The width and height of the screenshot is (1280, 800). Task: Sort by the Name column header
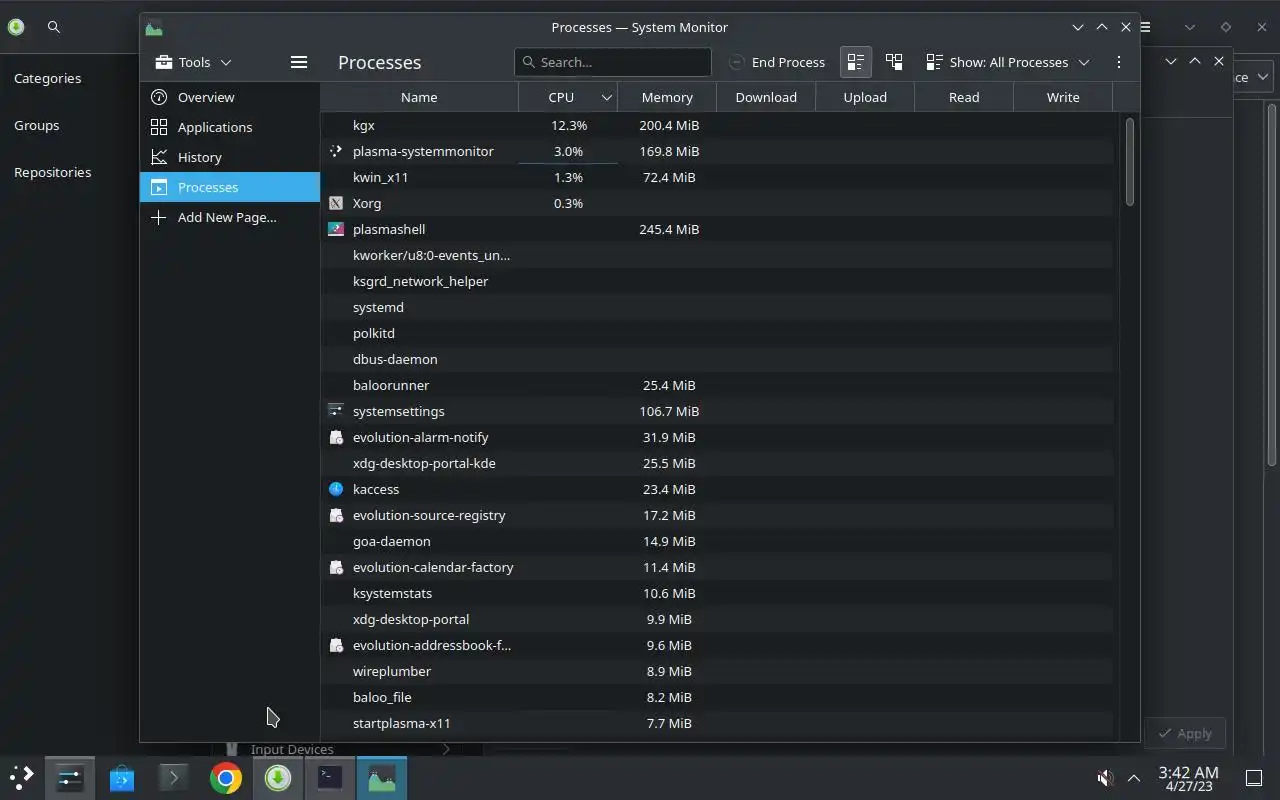pyautogui.click(x=419, y=97)
